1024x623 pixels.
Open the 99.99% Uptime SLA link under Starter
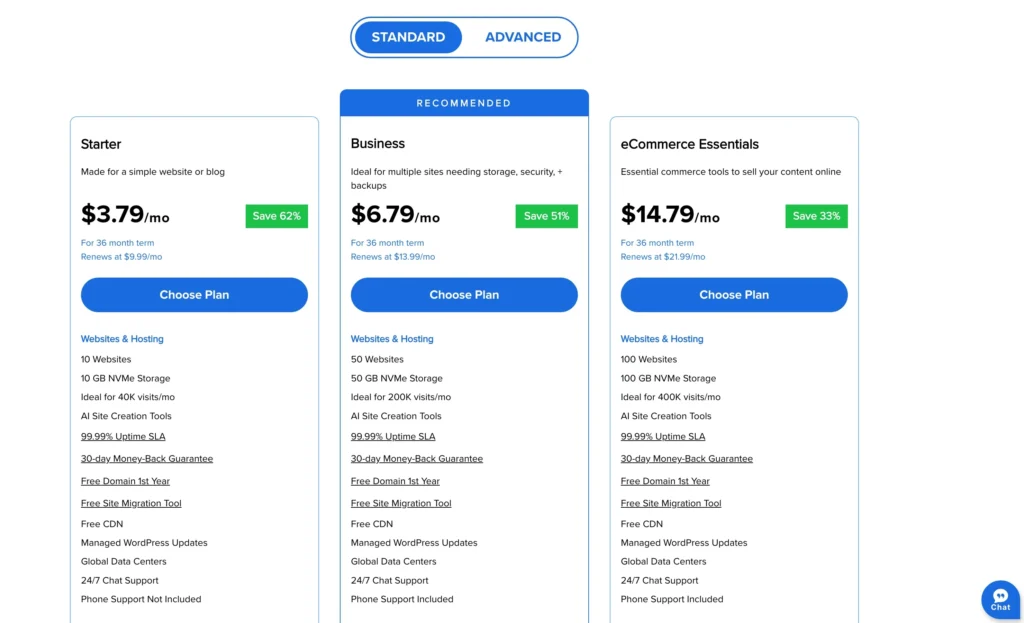coord(123,436)
